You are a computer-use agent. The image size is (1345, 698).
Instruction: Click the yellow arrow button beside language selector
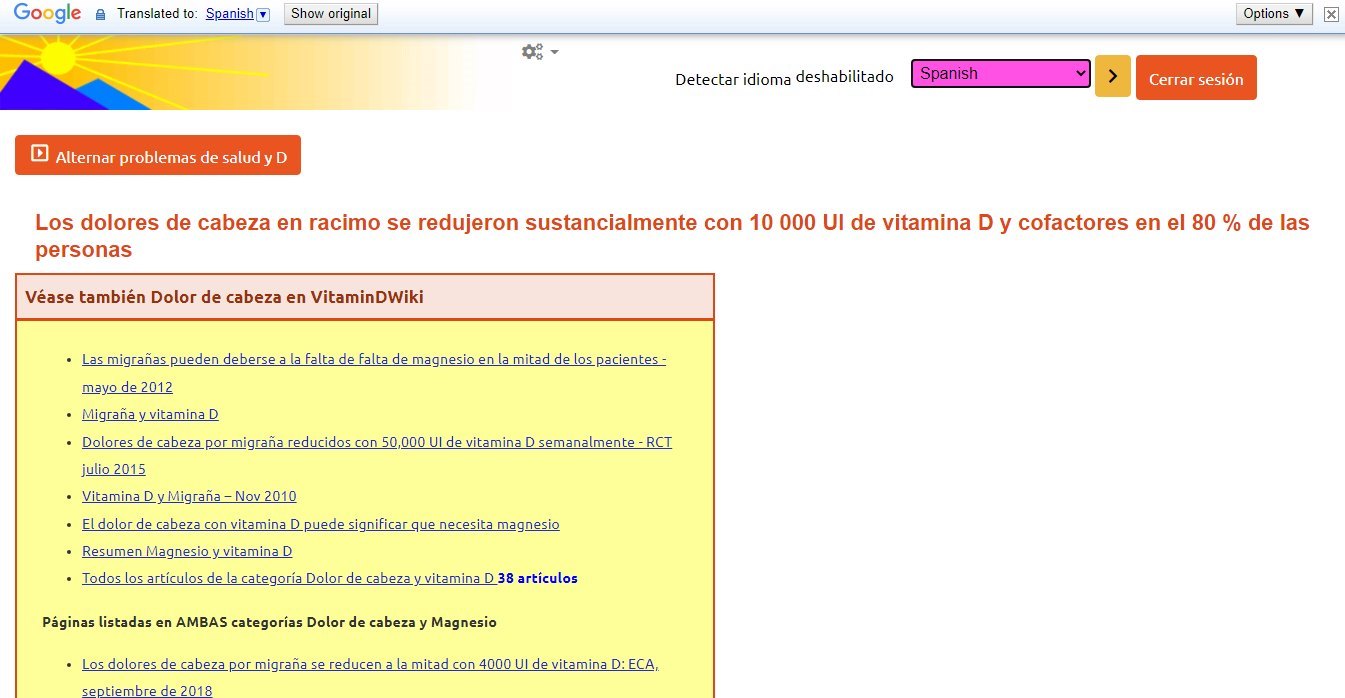(1112, 76)
